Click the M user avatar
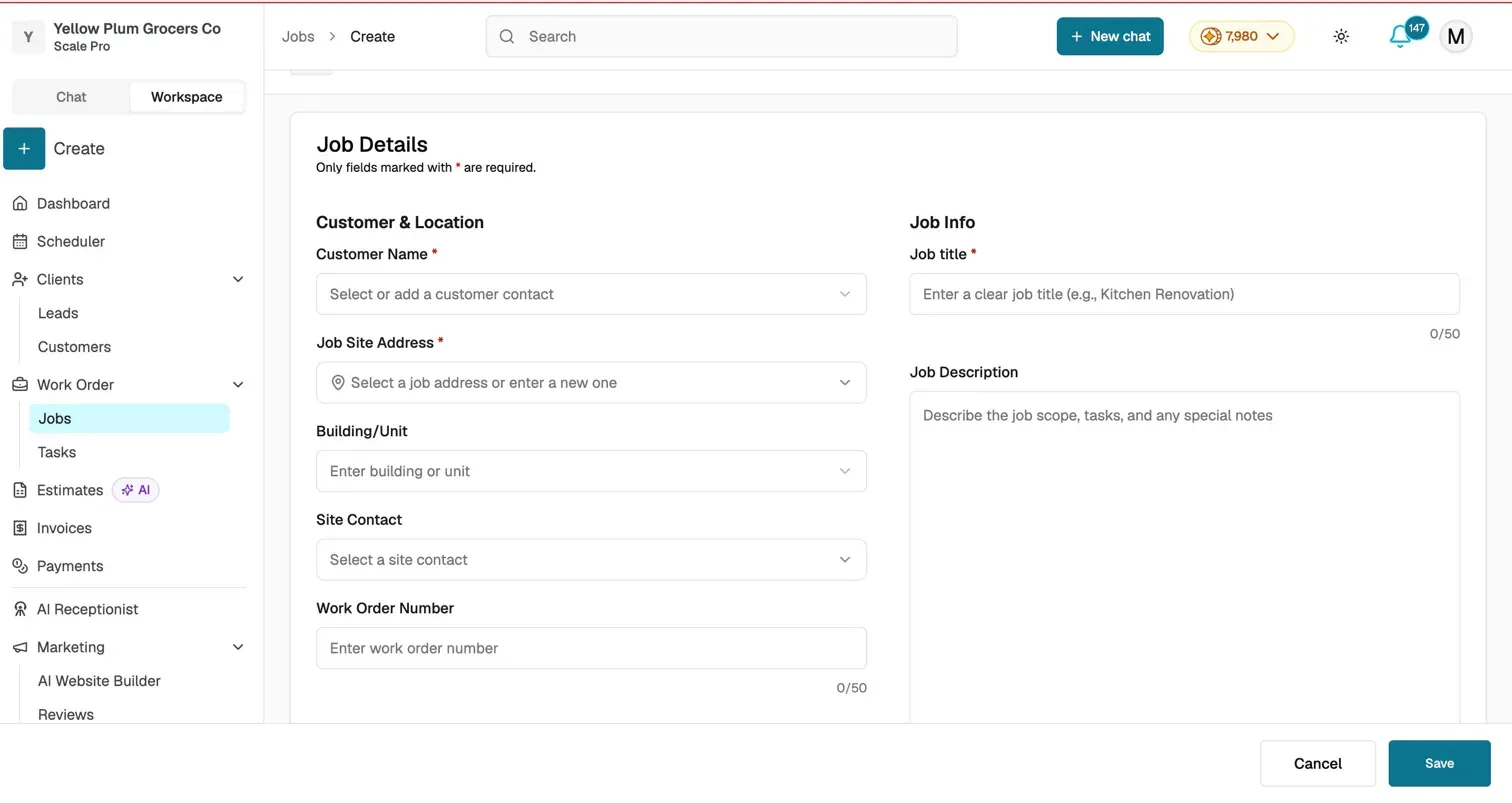The width and height of the screenshot is (1512, 803). click(1456, 37)
